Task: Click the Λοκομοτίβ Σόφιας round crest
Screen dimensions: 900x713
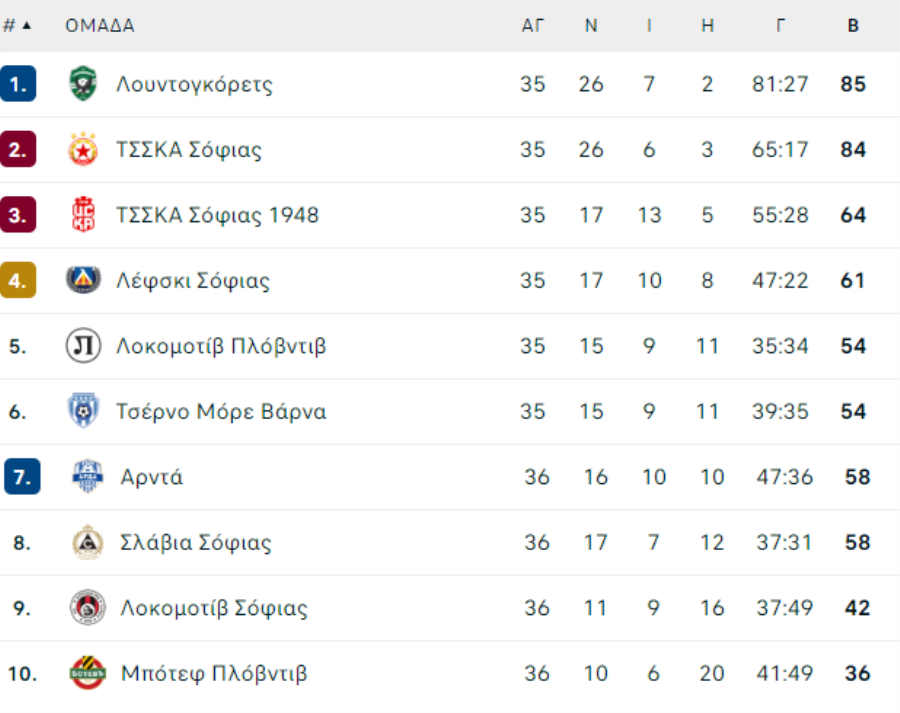Action: click(87, 607)
